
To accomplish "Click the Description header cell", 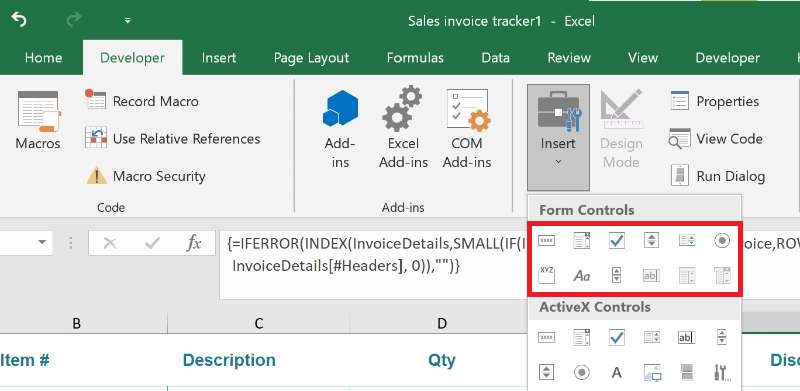I will tap(259, 360).
